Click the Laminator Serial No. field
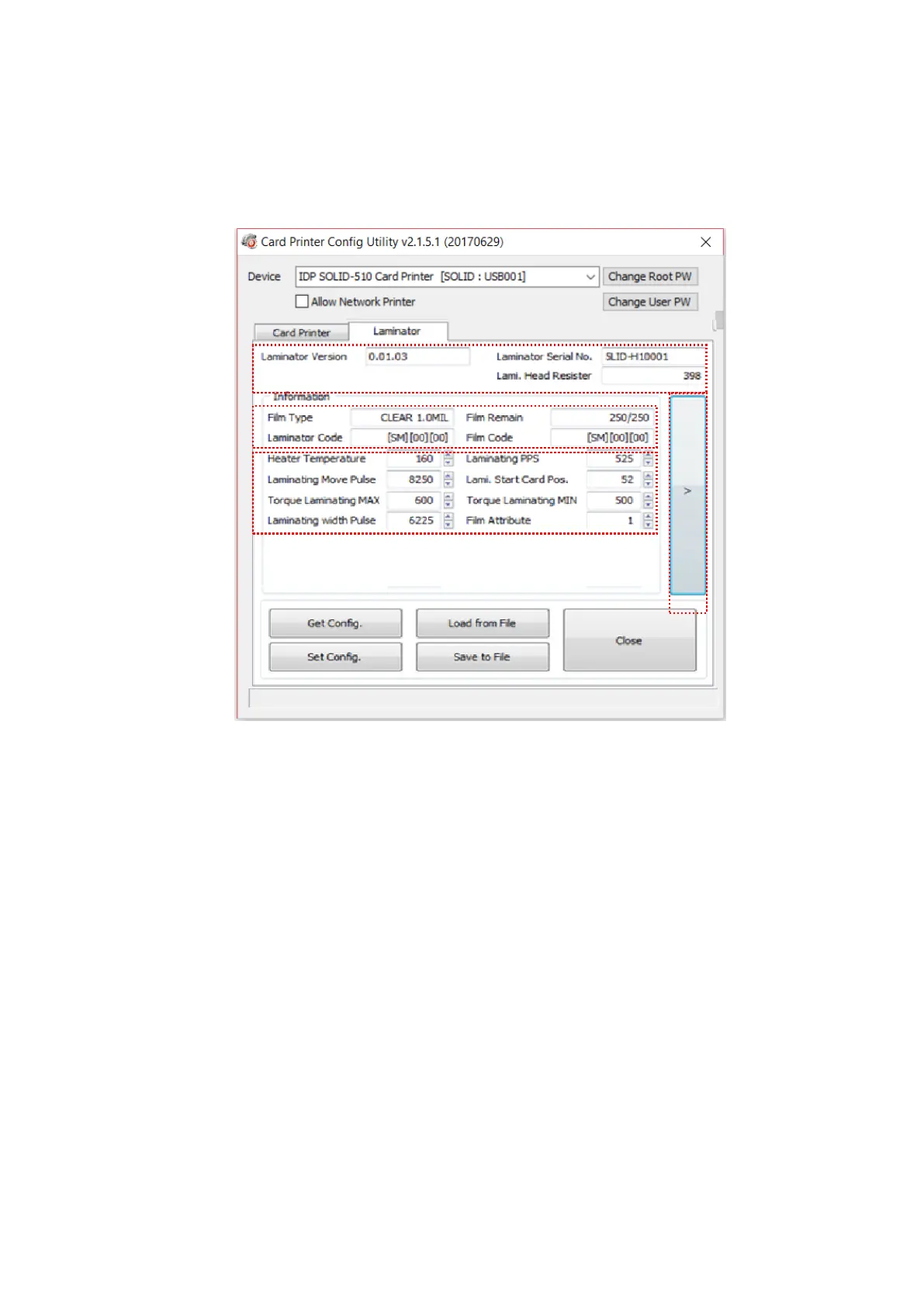Image resolution: width=924 pixels, height=1307 pixels. [653, 356]
